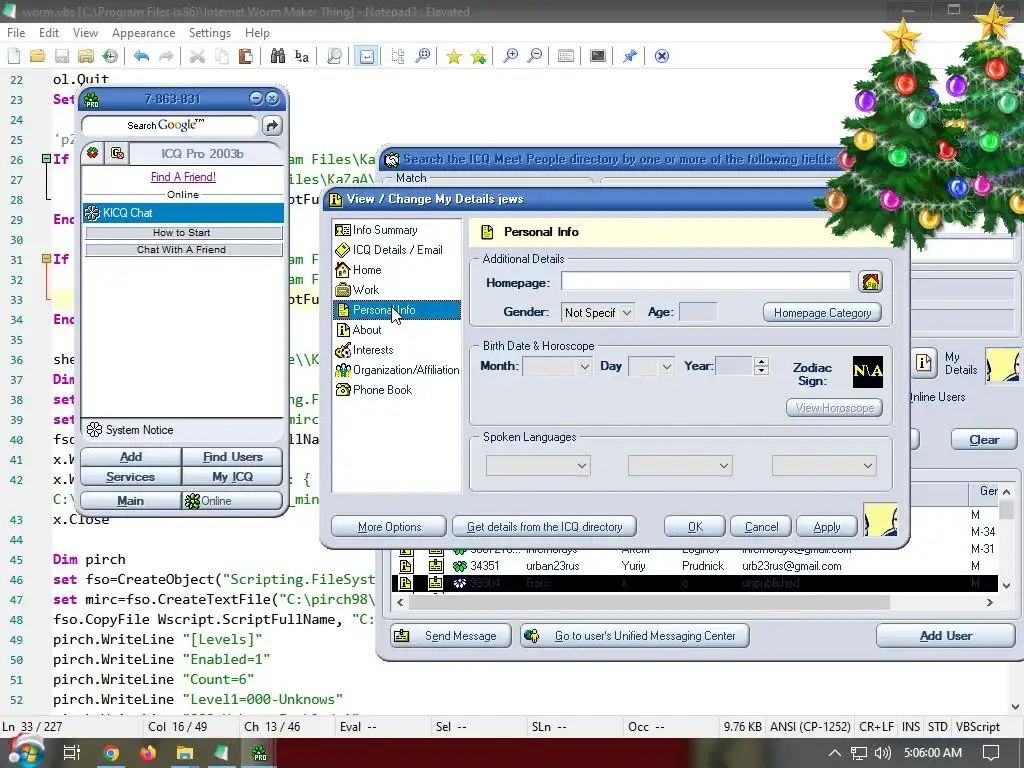The width and height of the screenshot is (1024, 768).
Task: Click Get details from the ICQ directory
Action: coord(544,526)
